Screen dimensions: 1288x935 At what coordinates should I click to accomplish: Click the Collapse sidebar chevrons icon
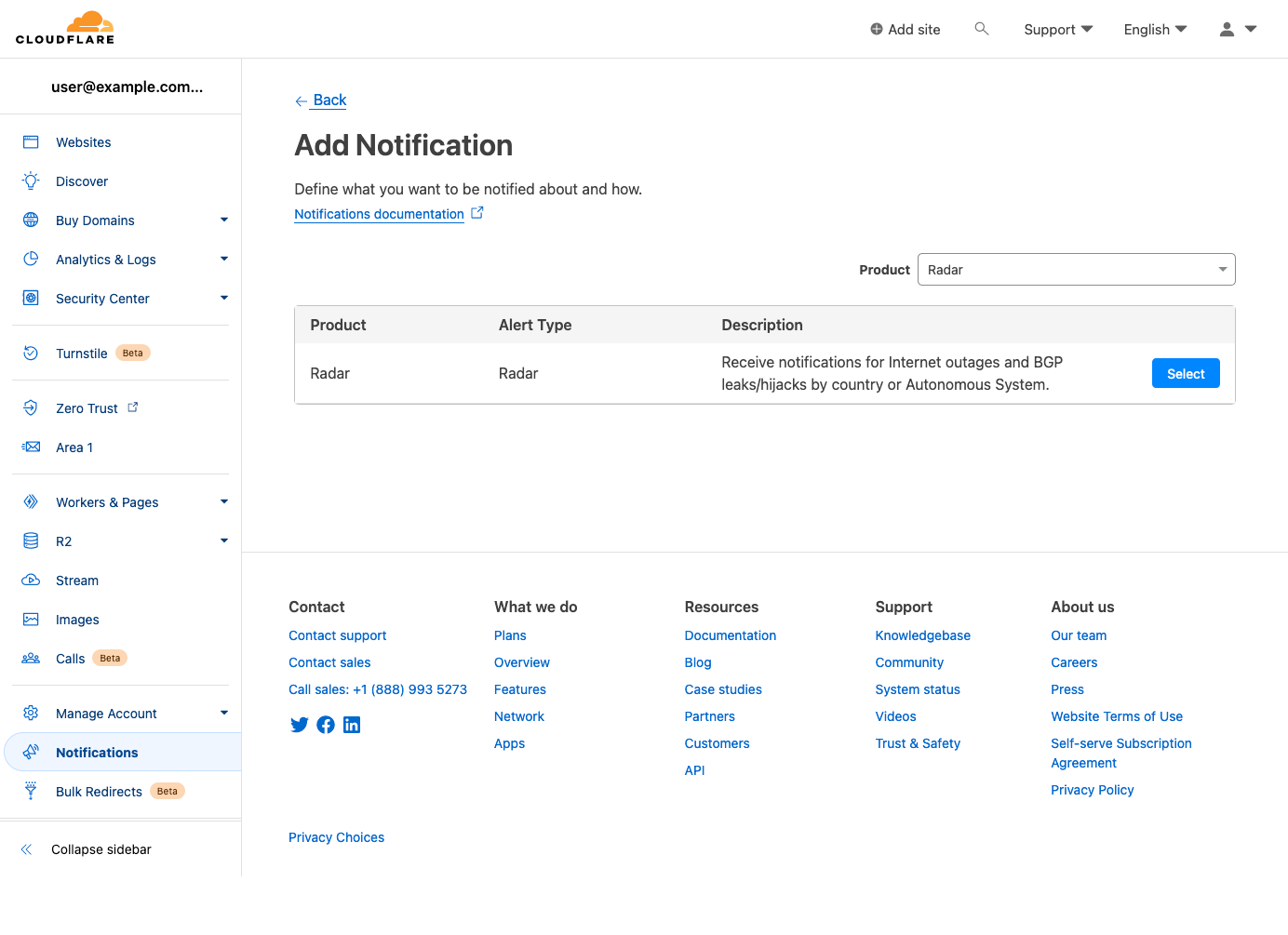pyautogui.click(x=27, y=849)
